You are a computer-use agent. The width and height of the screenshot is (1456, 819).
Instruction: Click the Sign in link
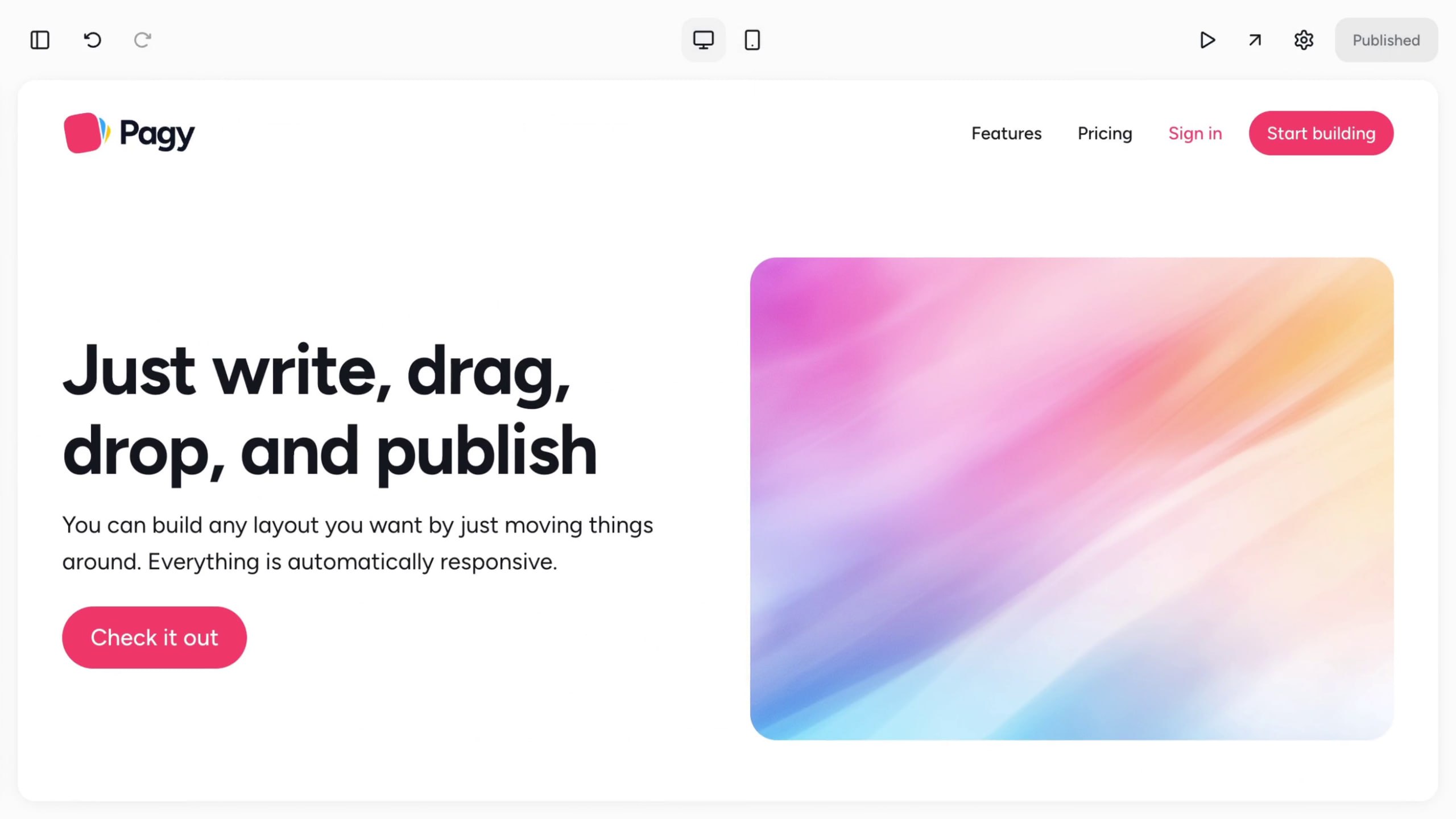click(1195, 134)
